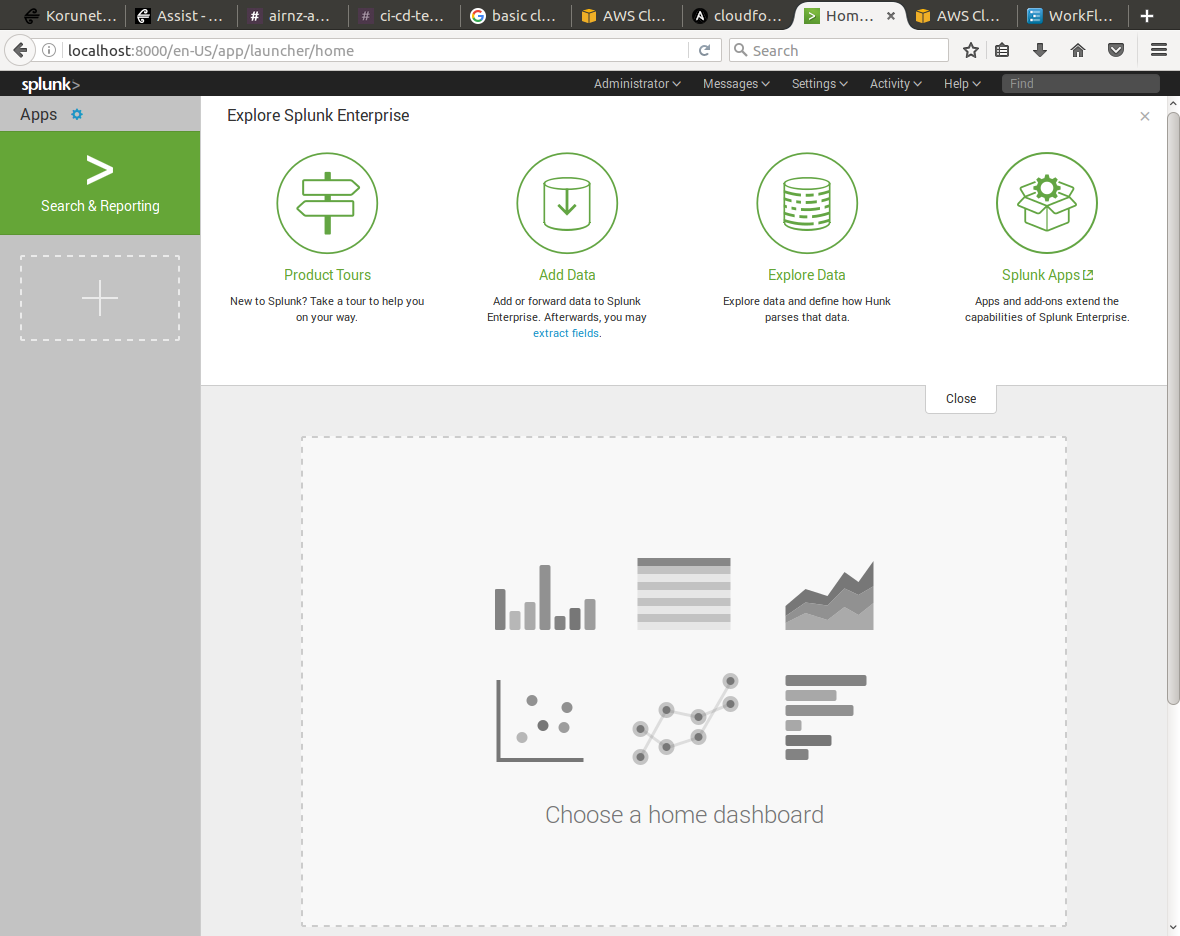Viewport: 1180px width, 936px height.
Task: Open the Product Tours signpost icon
Action: tap(327, 203)
